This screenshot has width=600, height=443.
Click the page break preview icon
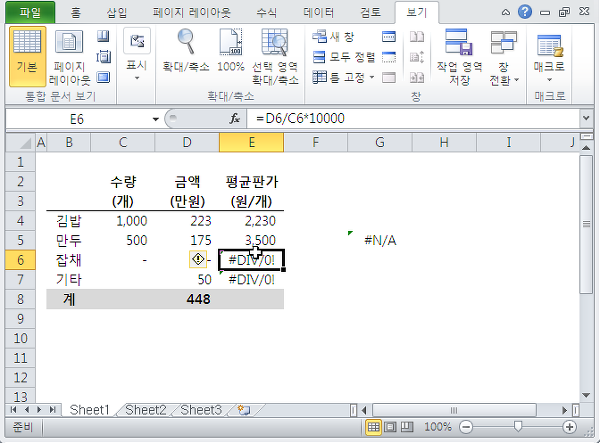coord(103,36)
